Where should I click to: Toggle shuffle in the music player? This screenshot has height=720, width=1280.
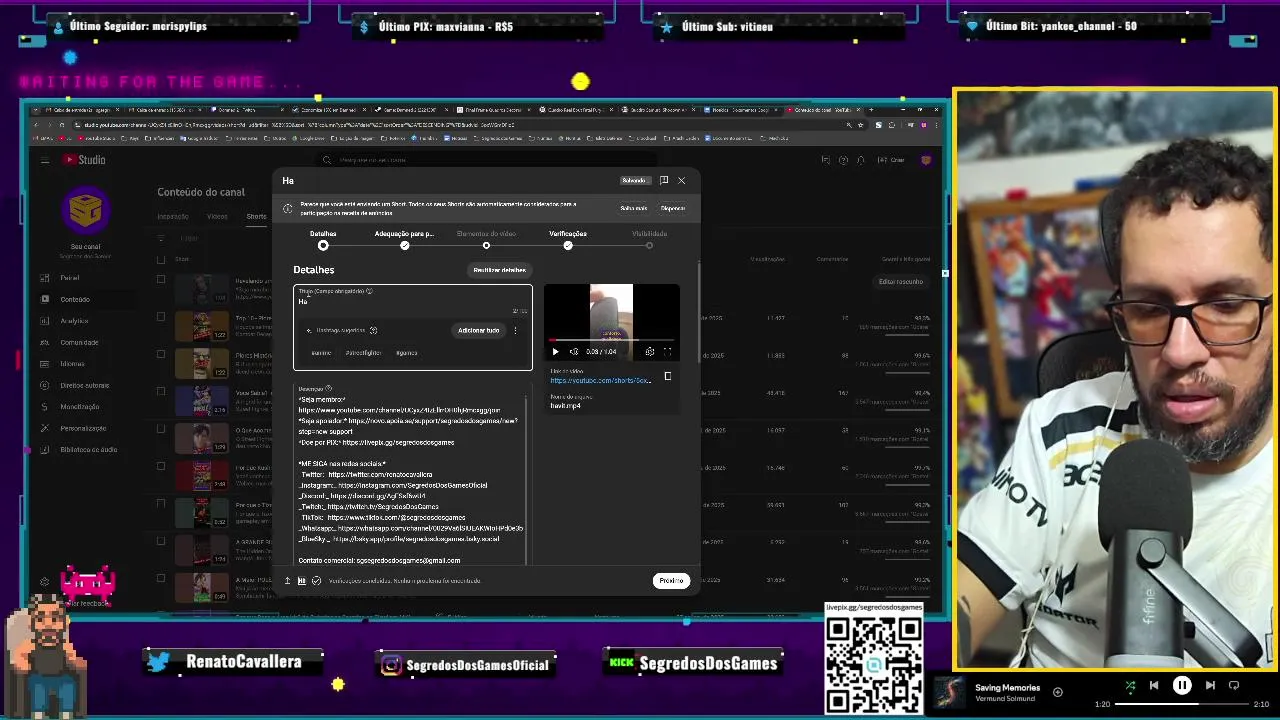[x=1130, y=686]
